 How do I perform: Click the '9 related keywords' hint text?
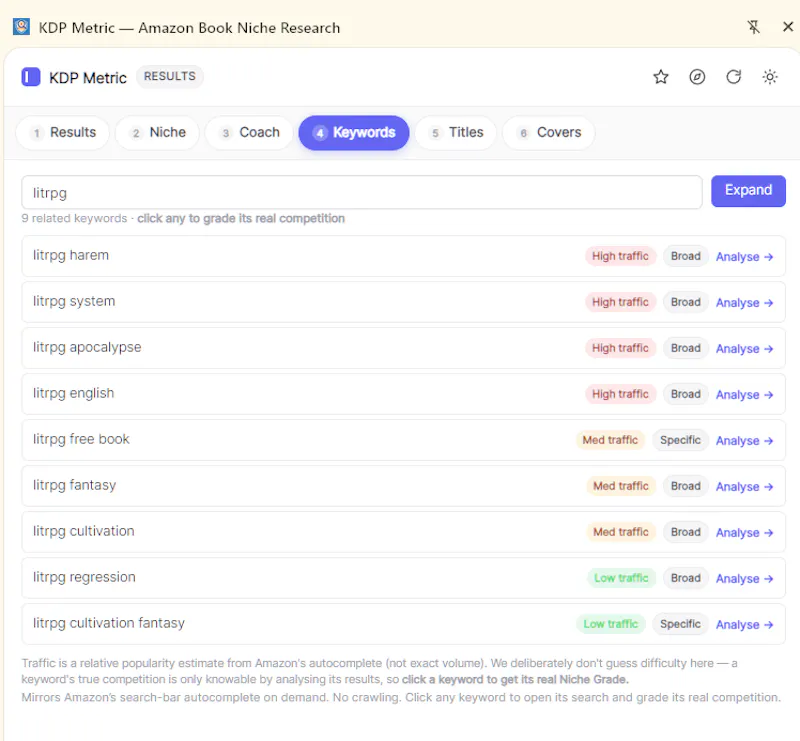[x=74, y=218]
